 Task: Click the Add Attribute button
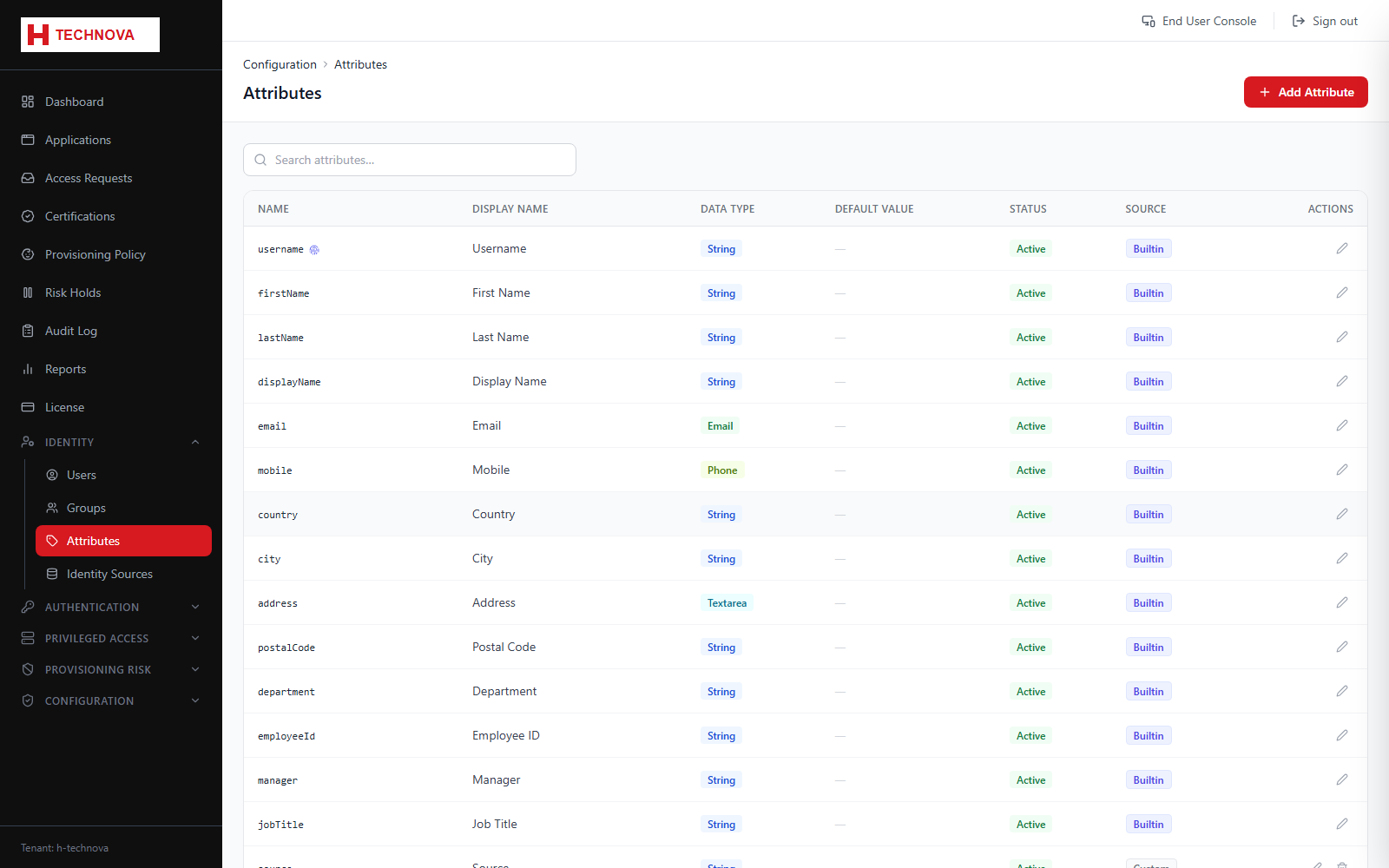coord(1306,92)
